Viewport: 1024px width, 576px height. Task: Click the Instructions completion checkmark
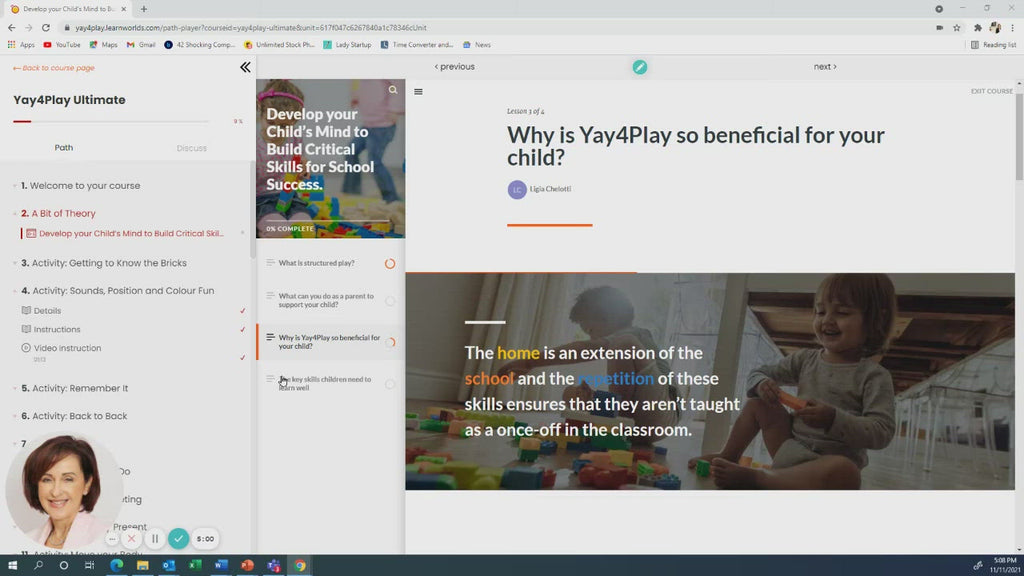[x=242, y=330]
